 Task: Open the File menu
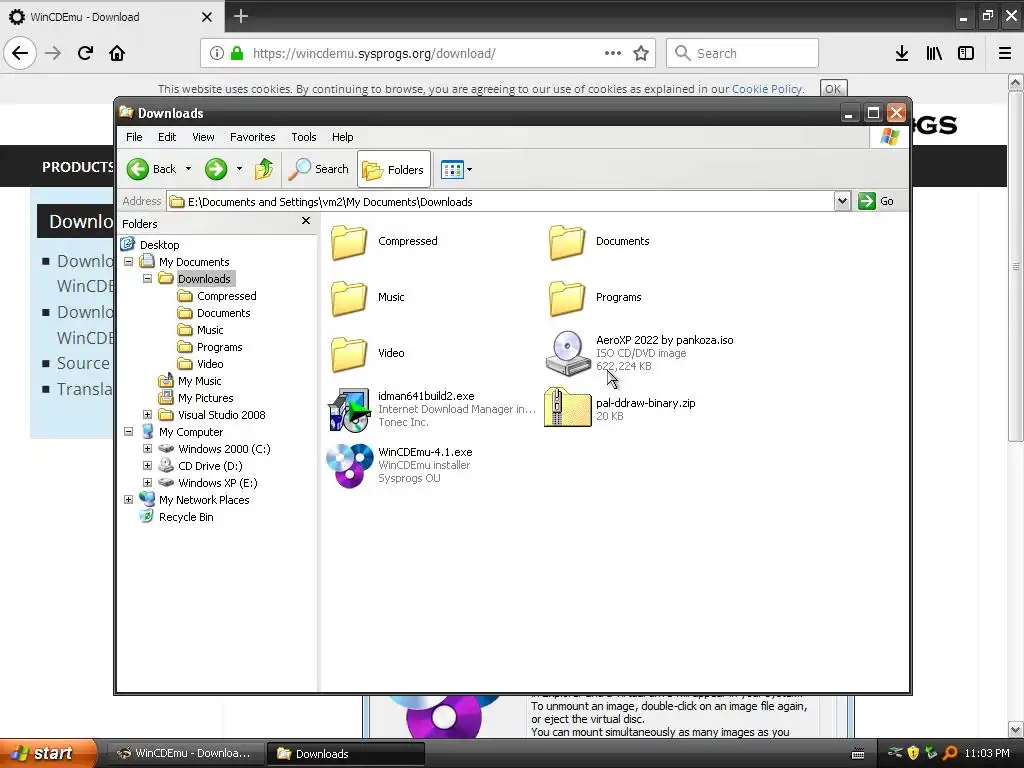[135, 137]
